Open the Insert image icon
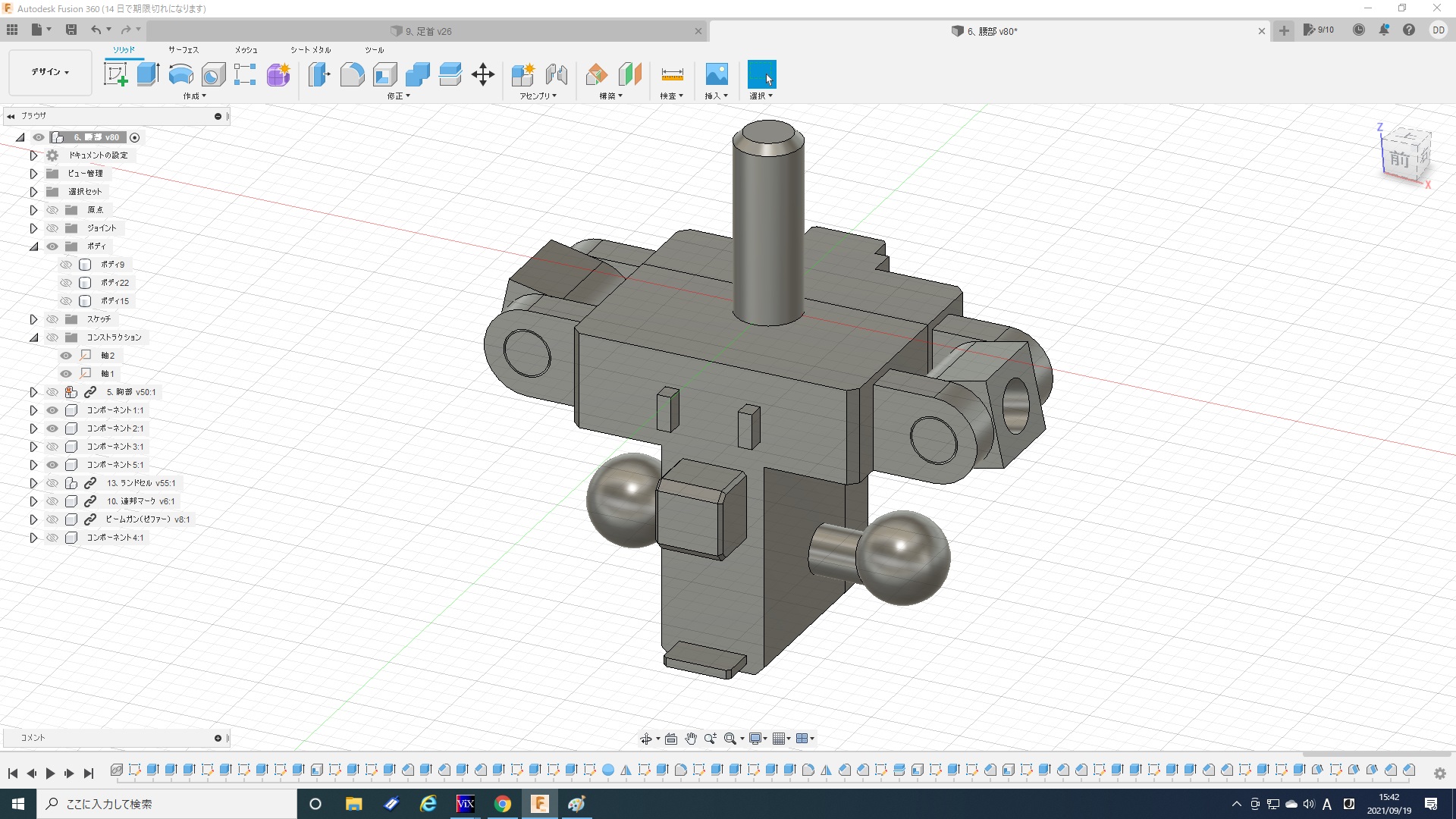The height and width of the screenshot is (819, 1456). 716,74
